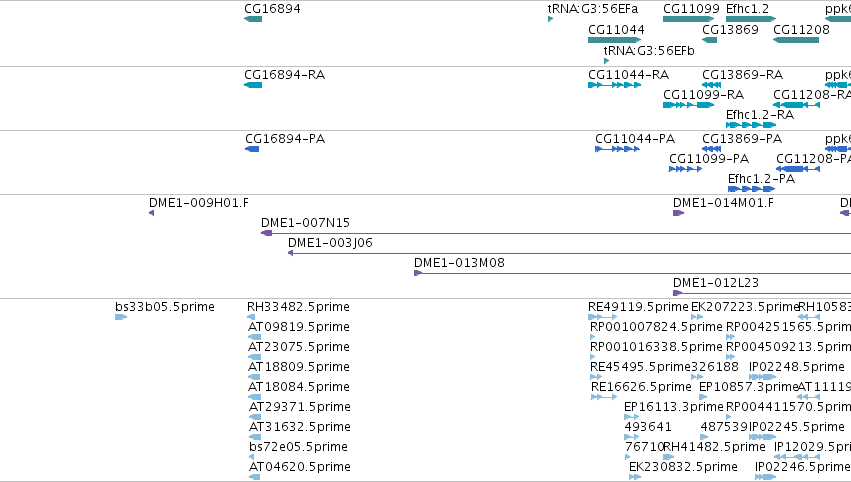
Task: Open the CG13869 gene label
Action: pos(731,30)
